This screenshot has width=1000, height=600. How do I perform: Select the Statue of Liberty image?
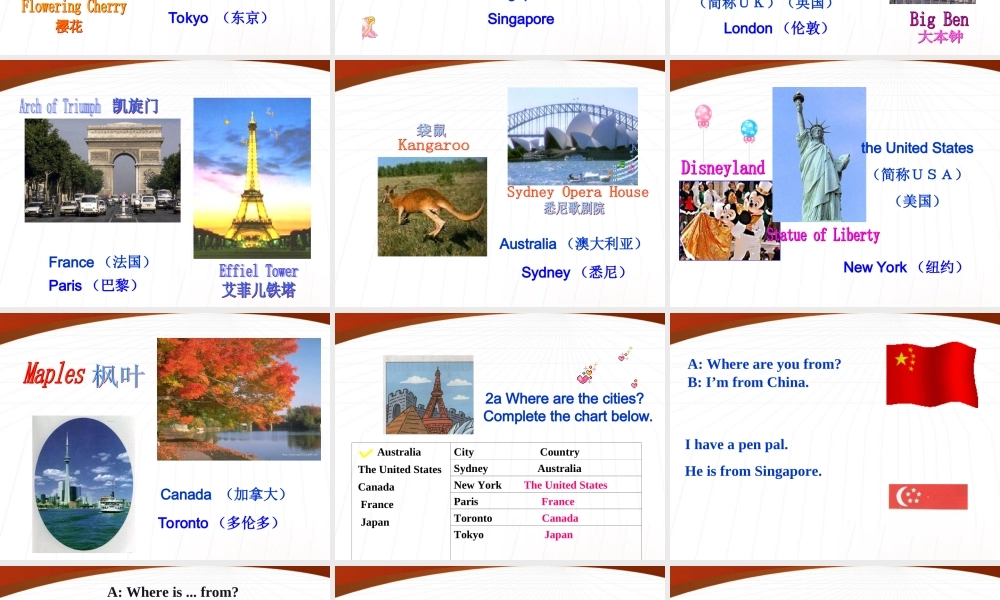820,154
